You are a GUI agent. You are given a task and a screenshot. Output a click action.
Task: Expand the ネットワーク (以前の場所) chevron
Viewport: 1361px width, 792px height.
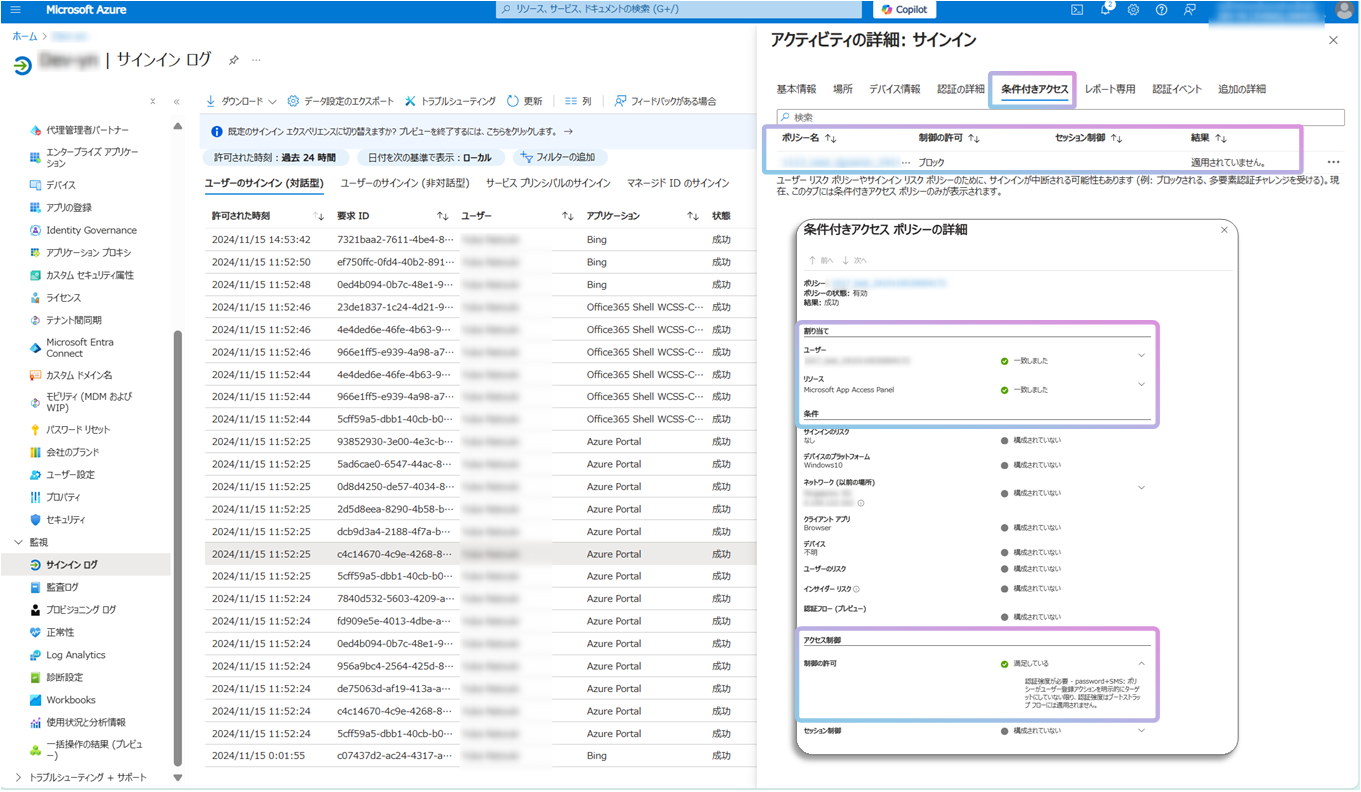tap(1141, 488)
